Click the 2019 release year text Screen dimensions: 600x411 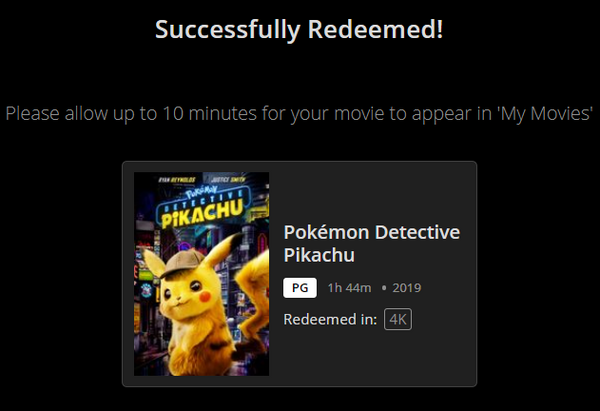[x=406, y=288]
